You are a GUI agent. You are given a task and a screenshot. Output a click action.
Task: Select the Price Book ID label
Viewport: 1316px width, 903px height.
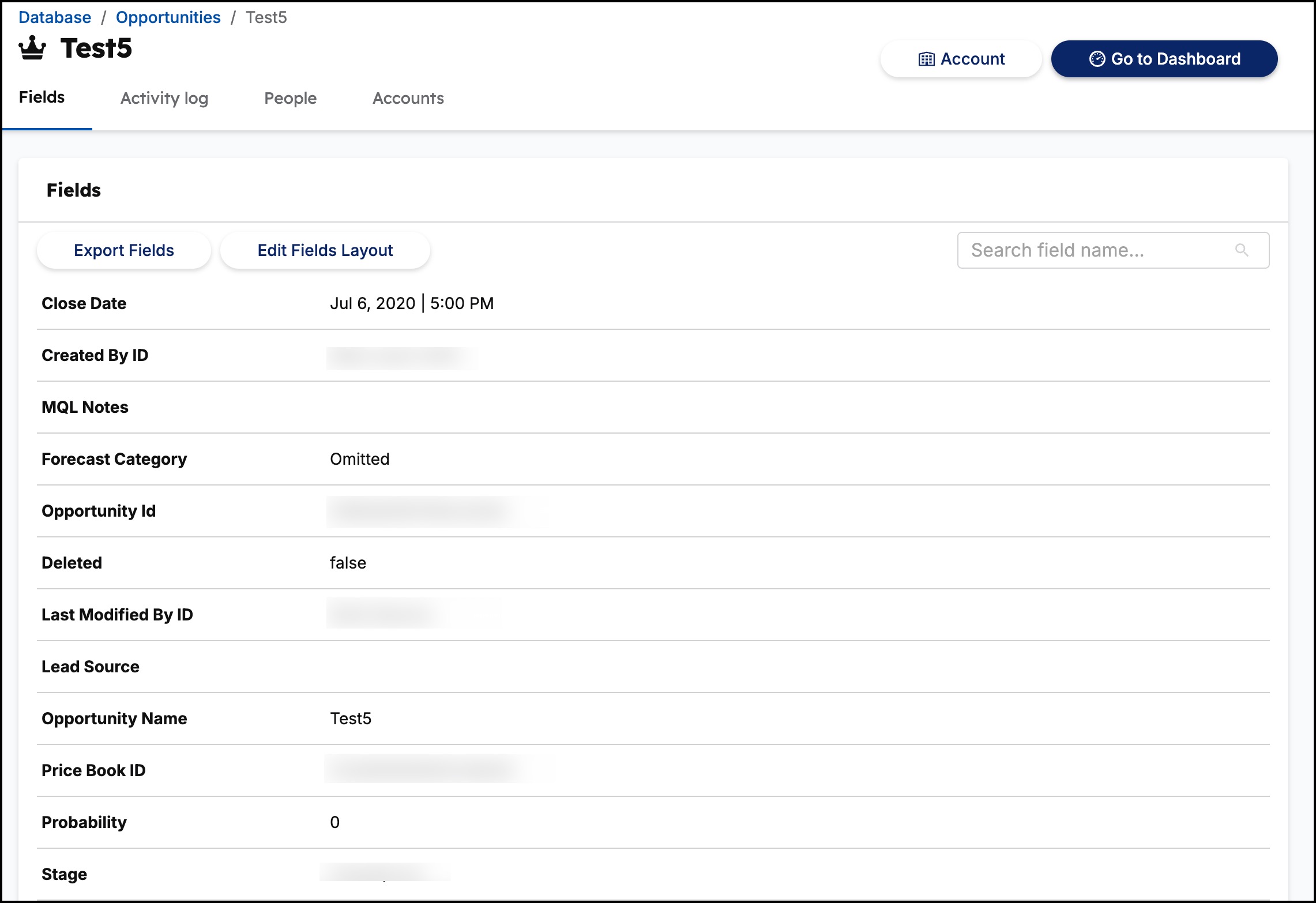93,770
